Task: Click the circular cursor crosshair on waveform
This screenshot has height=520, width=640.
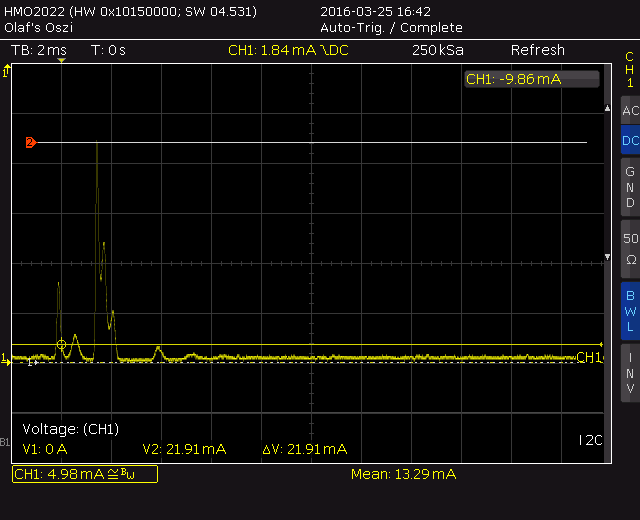Action: [61, 344]
